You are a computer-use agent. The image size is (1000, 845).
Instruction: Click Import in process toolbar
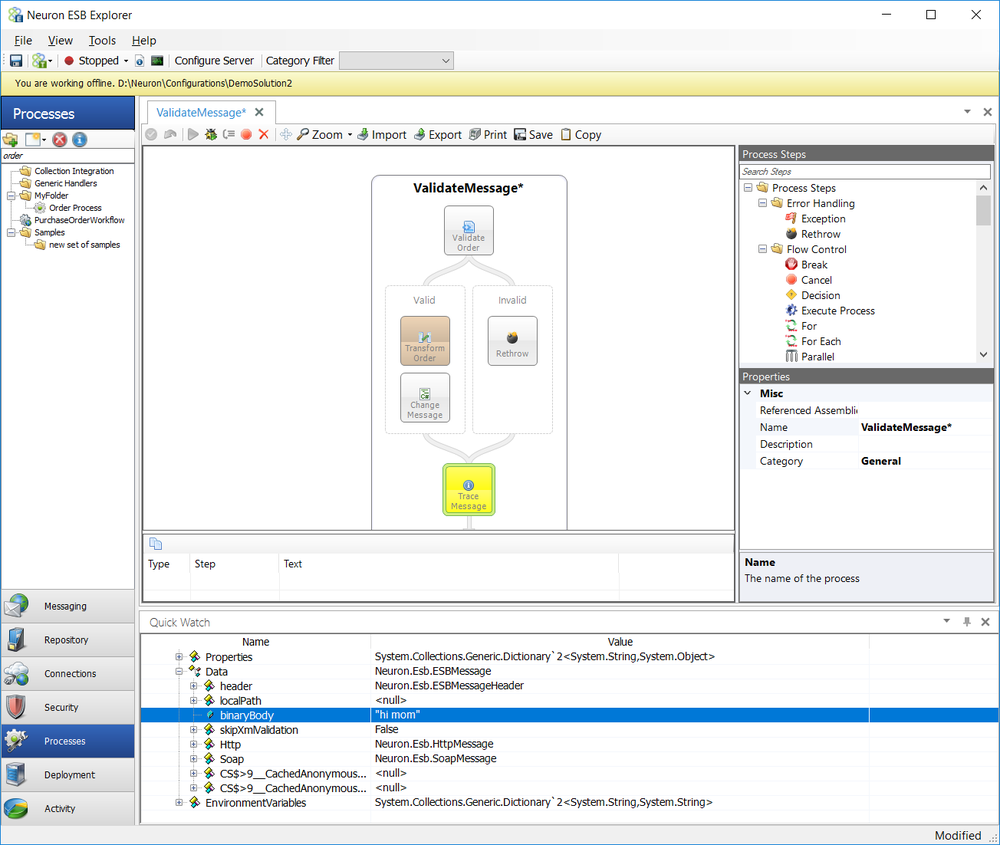point(381,135)
